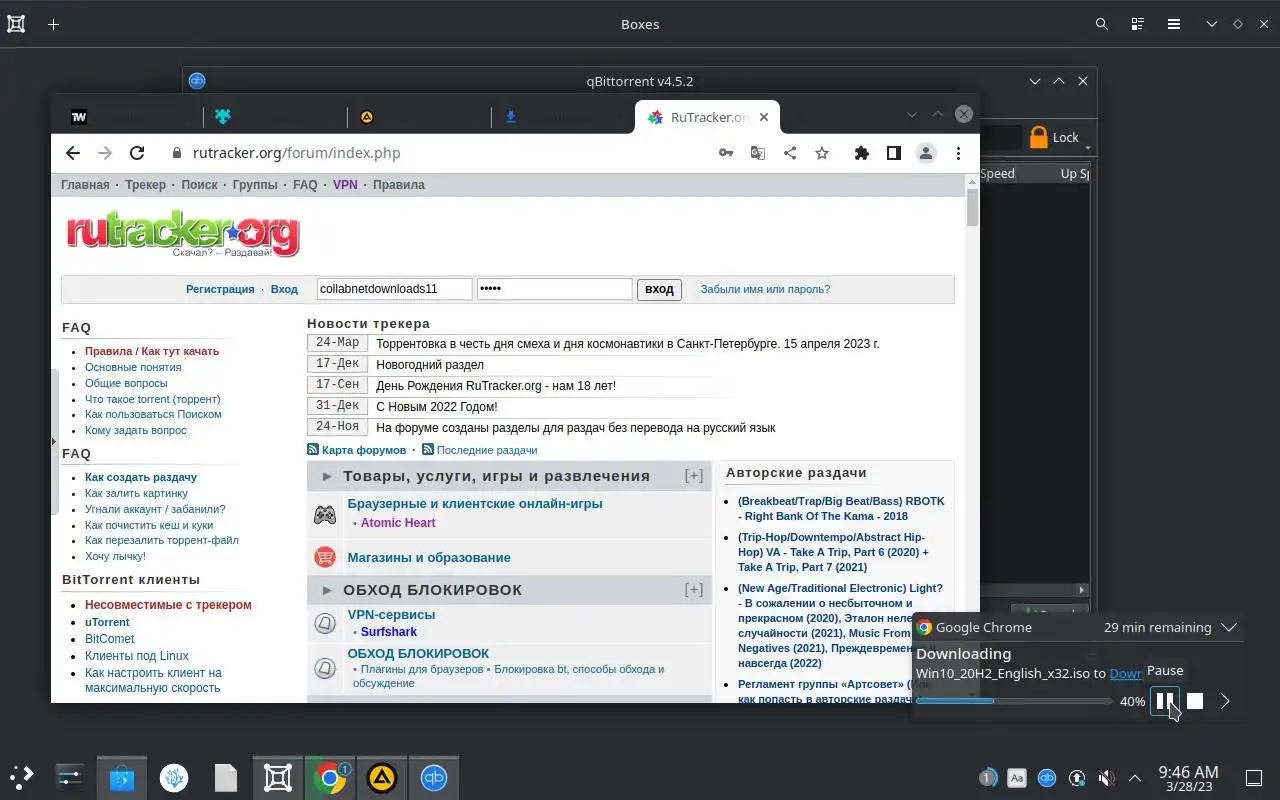The image size is (1280, 800).
Task: Open Главная in the rutracker menu
Action: [85, 185]
